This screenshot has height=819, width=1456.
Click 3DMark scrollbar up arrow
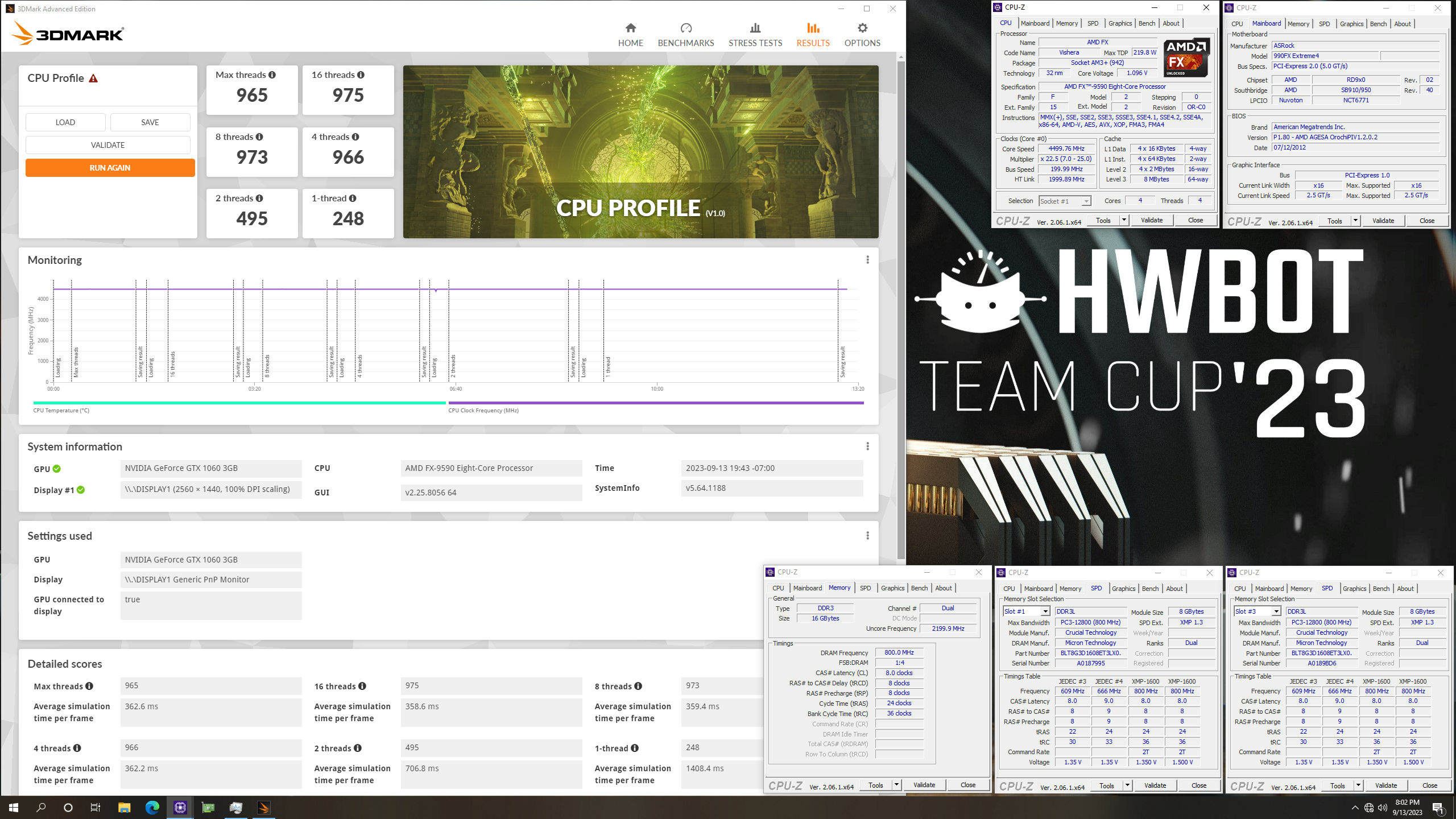901,57
